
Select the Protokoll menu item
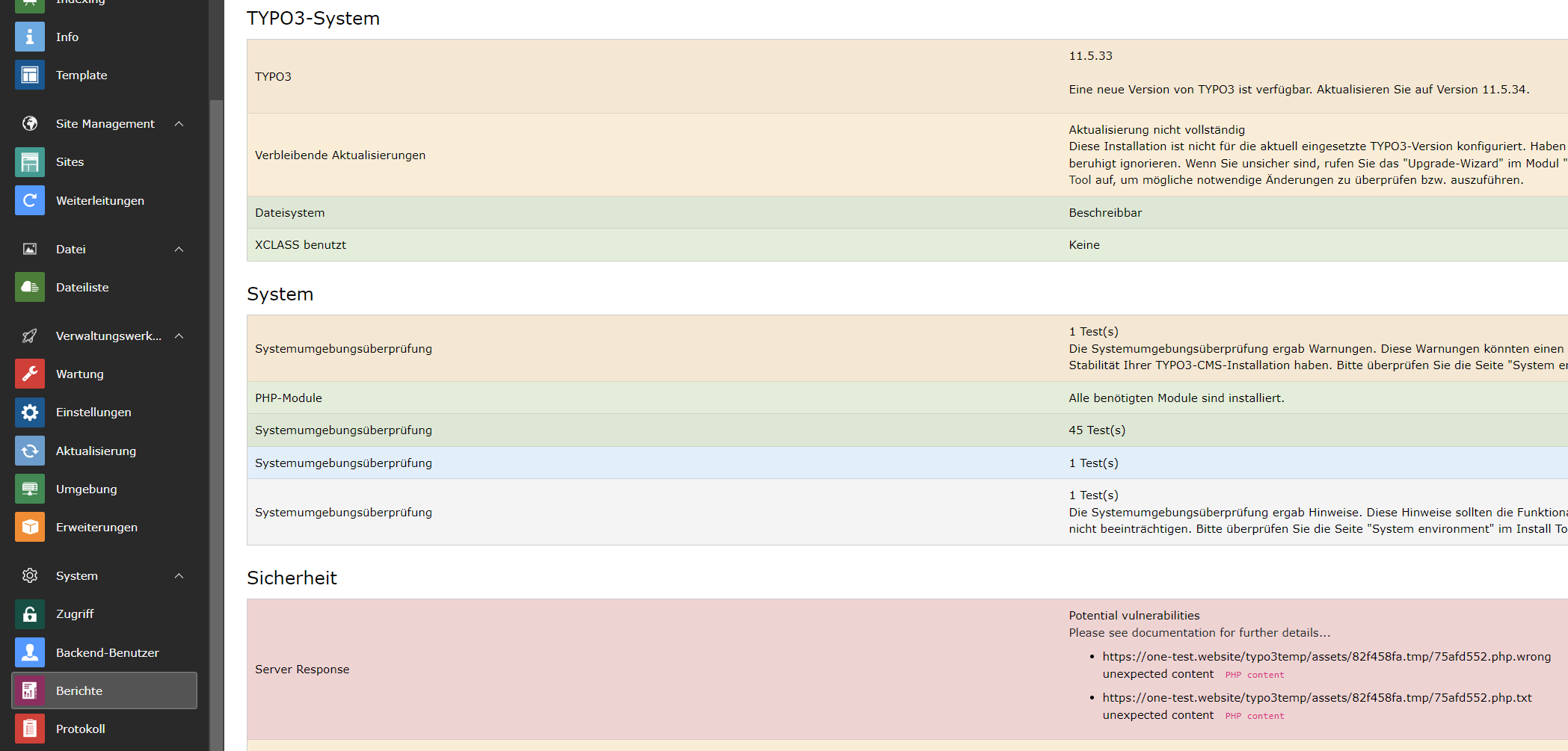[105, 729]
